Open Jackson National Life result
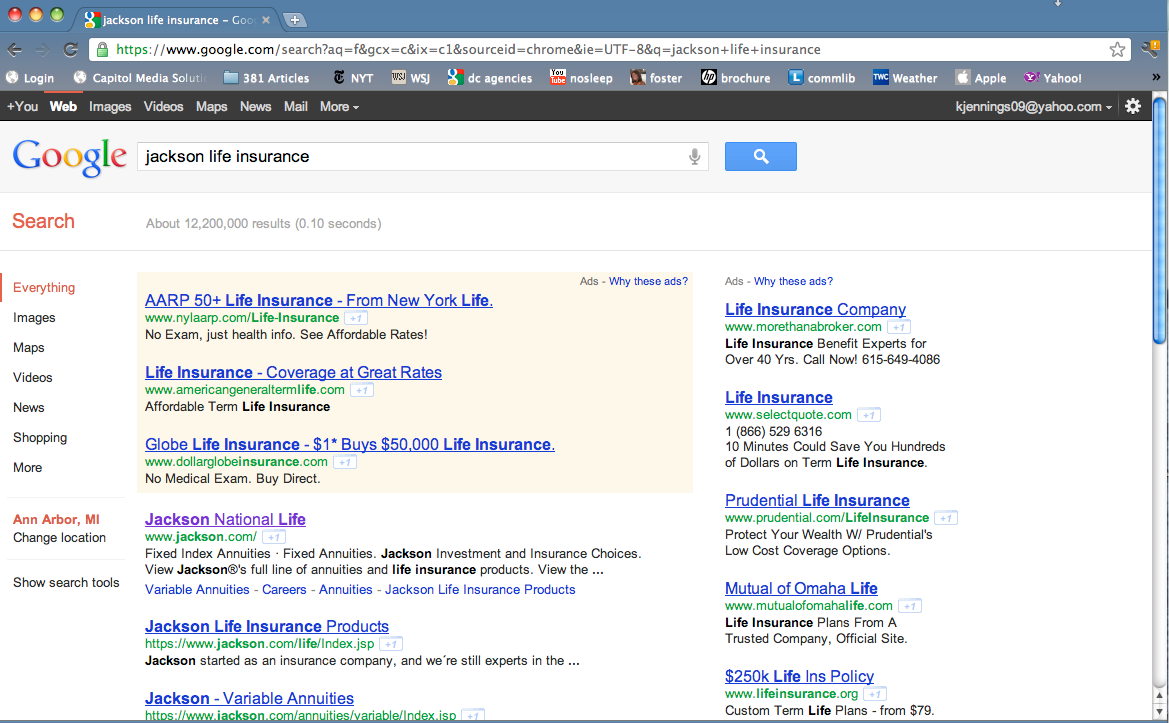This screenshot has height=723, width=1169. pyautogui.click(x=225, y=519)
